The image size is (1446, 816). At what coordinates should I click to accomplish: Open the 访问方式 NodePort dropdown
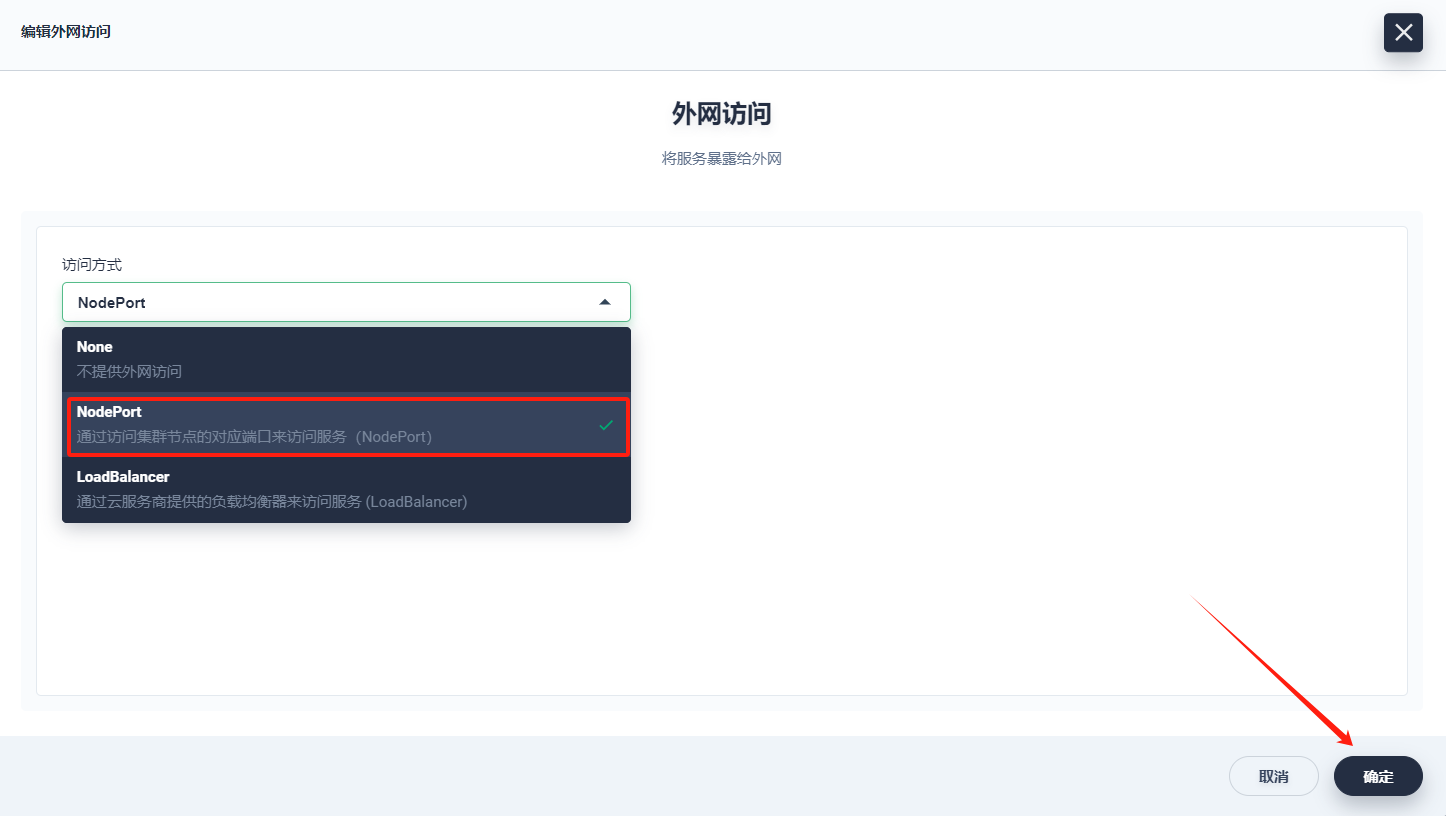[x=346, y=302]
